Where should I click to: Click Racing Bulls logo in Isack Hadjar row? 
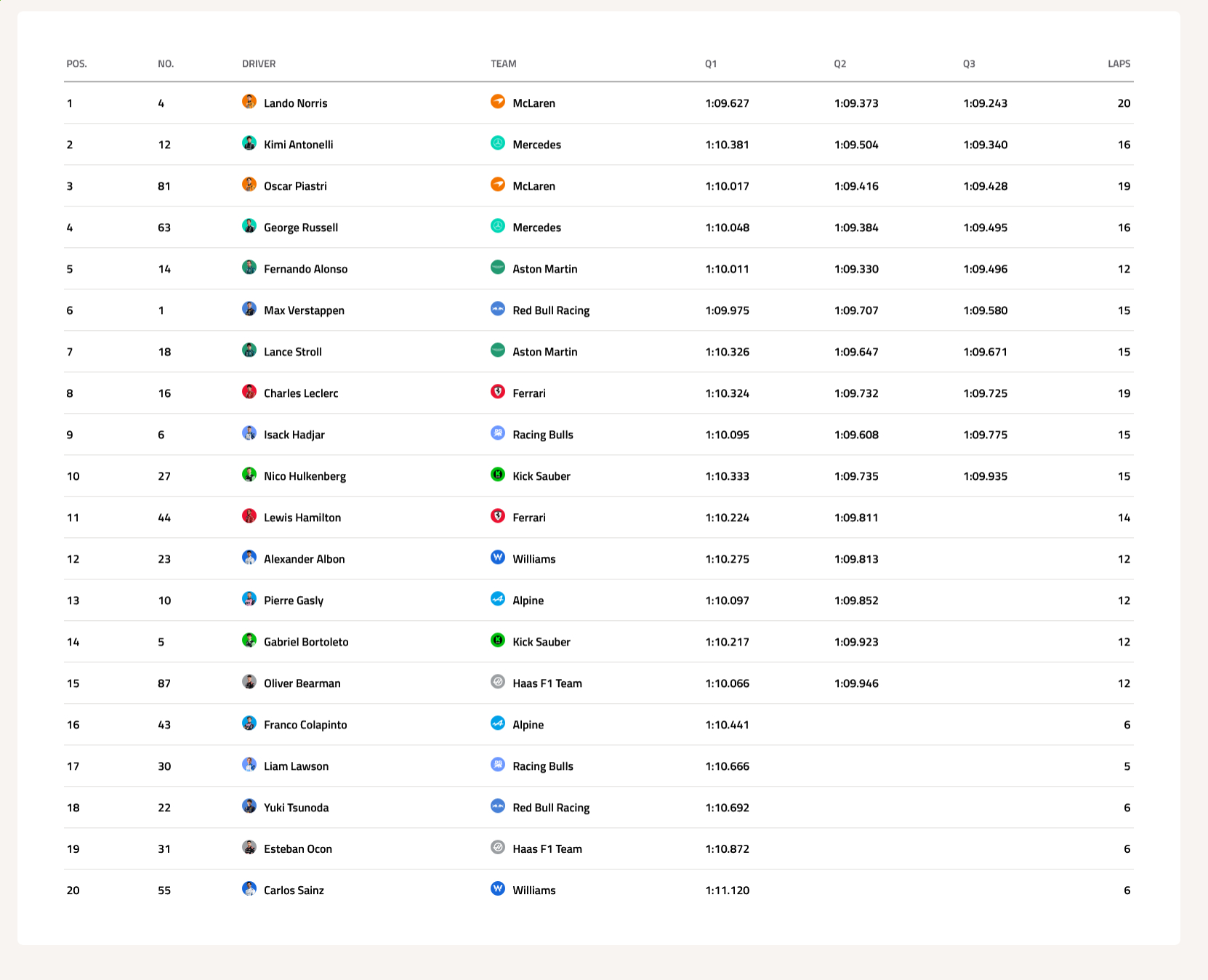[x=498, y=433]
